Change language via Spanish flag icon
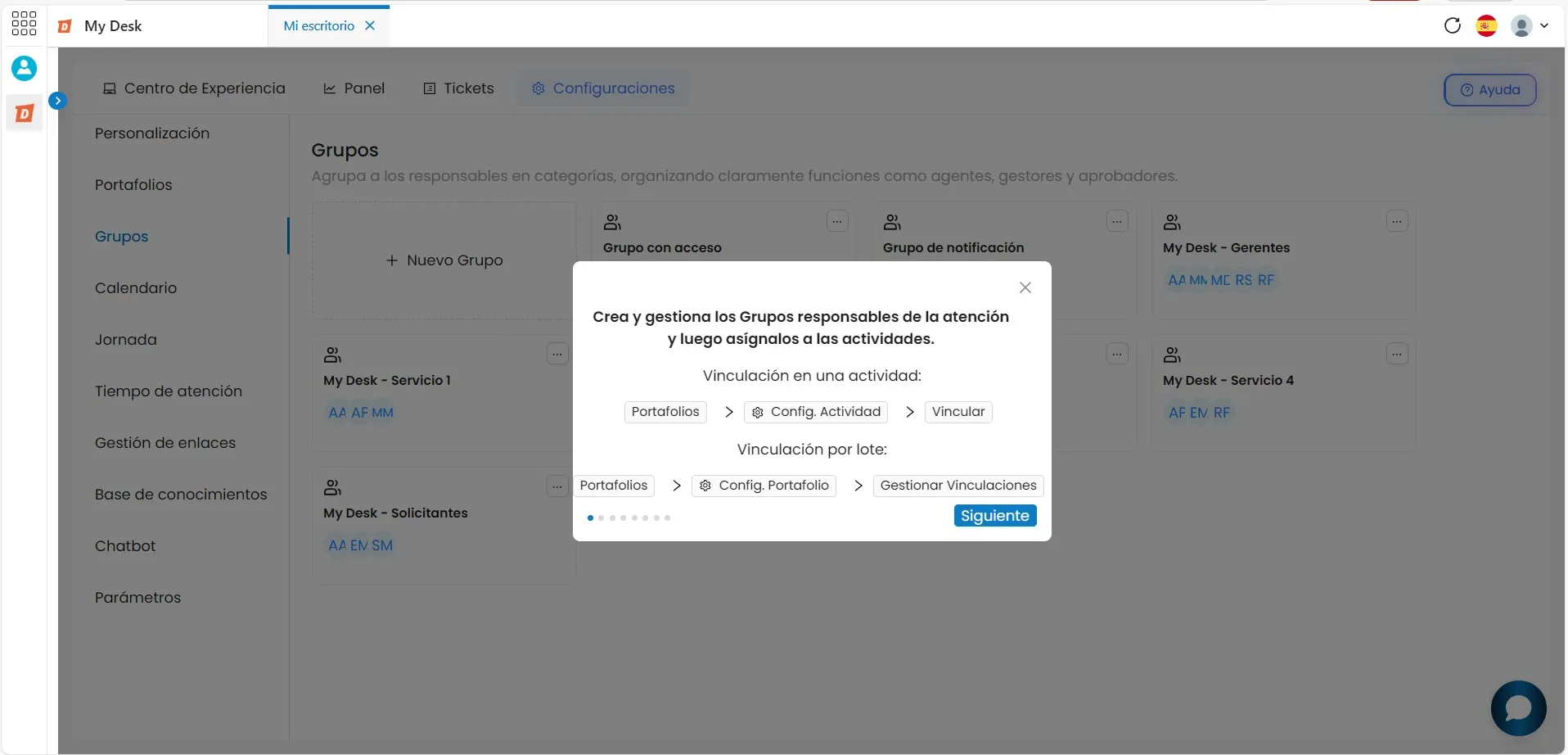Screen dimensions: 1568x755 (1487, 25)
